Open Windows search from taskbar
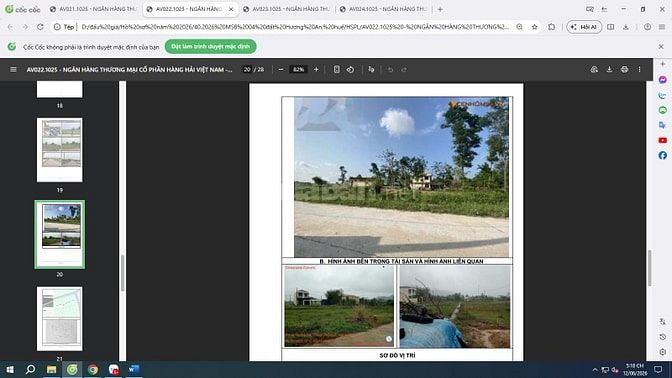Screen dimensions: 672x378 (30, 369)
